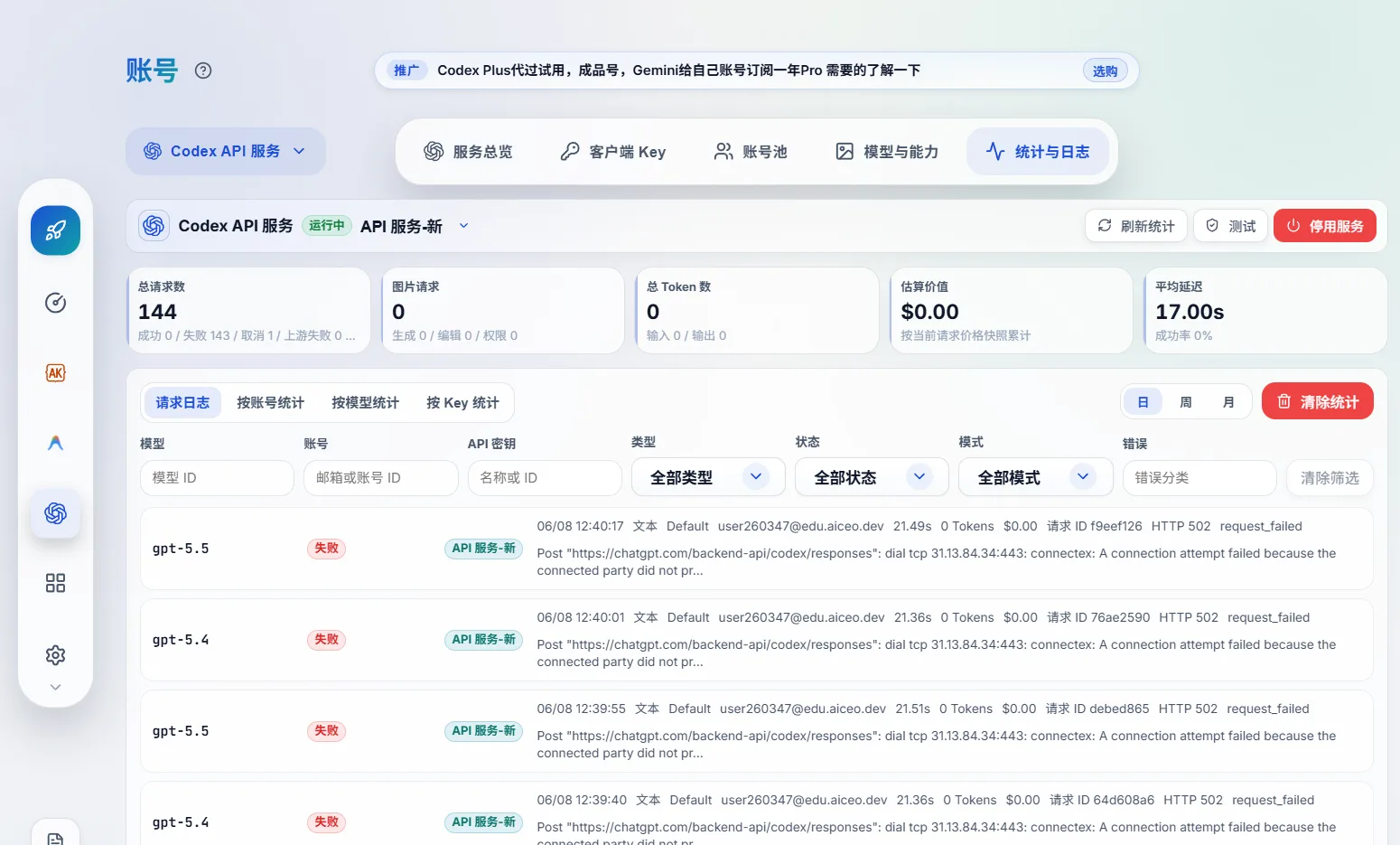The height and width of the screenshot is (845, 1400).
Task: Click the 估算价值 $0.00 stat card
Action: coord(1012,310)
